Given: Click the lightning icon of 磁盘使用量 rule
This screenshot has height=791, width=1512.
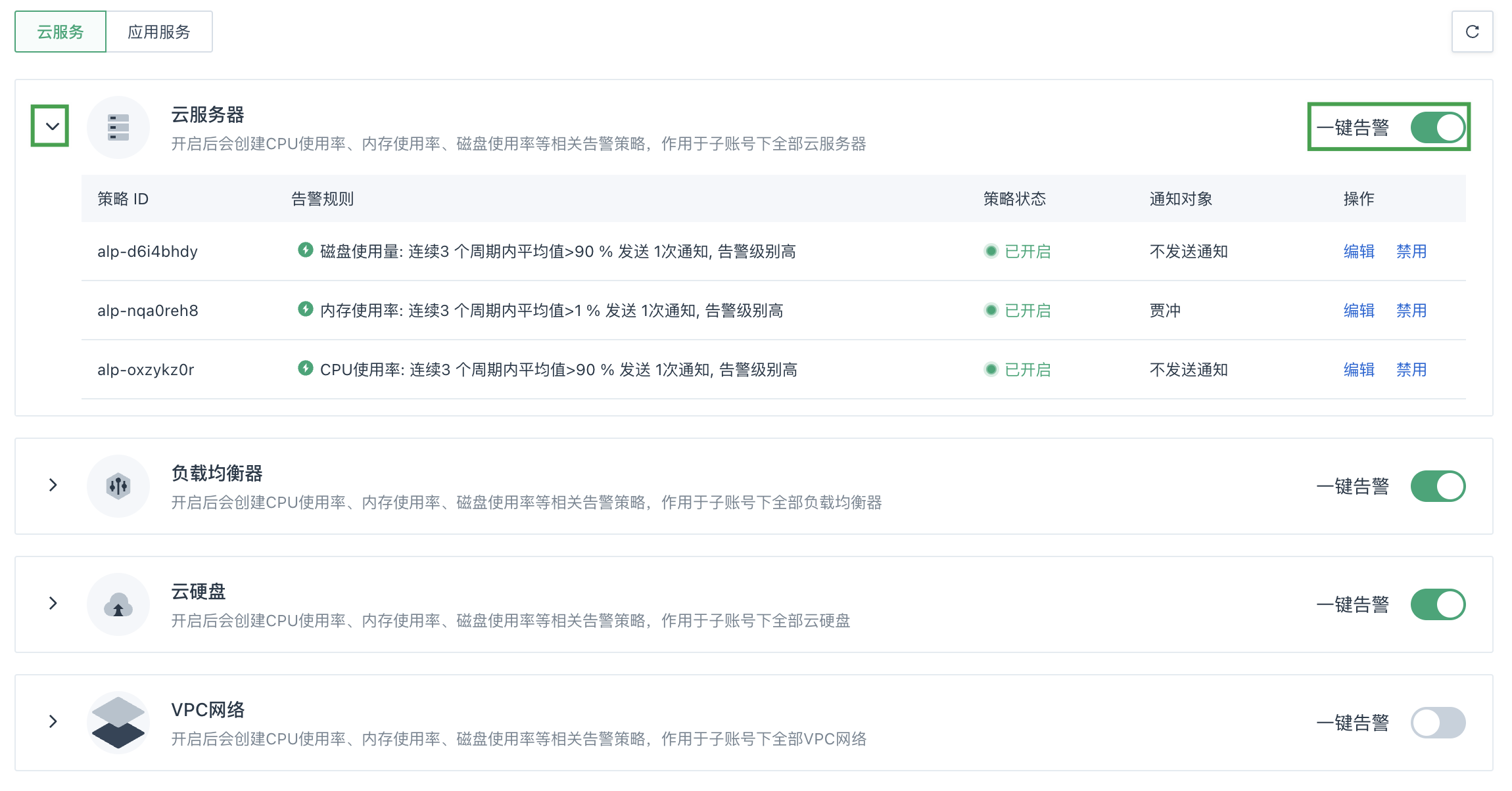Looking at the screenshot, I should pyautogui.click(x=305, y=250).
